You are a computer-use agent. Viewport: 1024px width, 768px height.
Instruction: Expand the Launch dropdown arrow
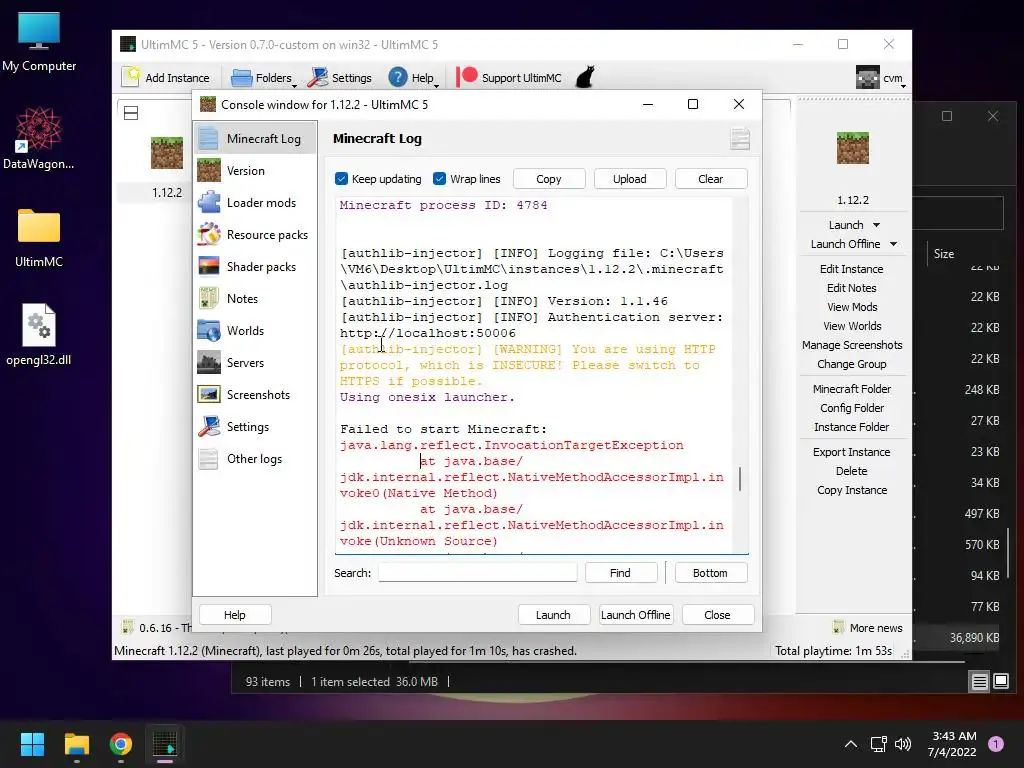click(876, 225)
